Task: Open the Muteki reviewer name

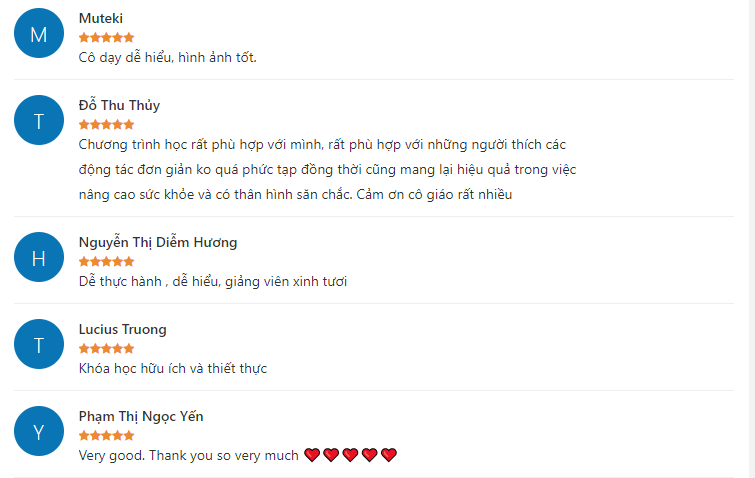Action: pos(101,18)
